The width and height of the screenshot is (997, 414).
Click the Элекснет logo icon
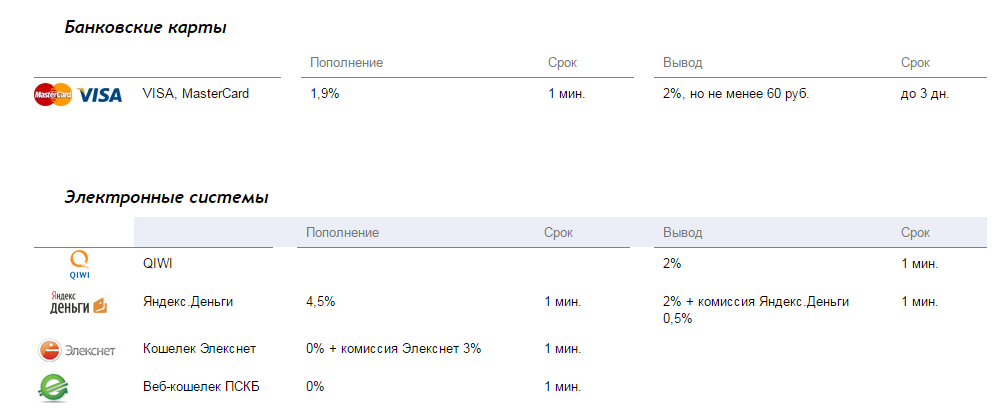(x=77, y=350)
